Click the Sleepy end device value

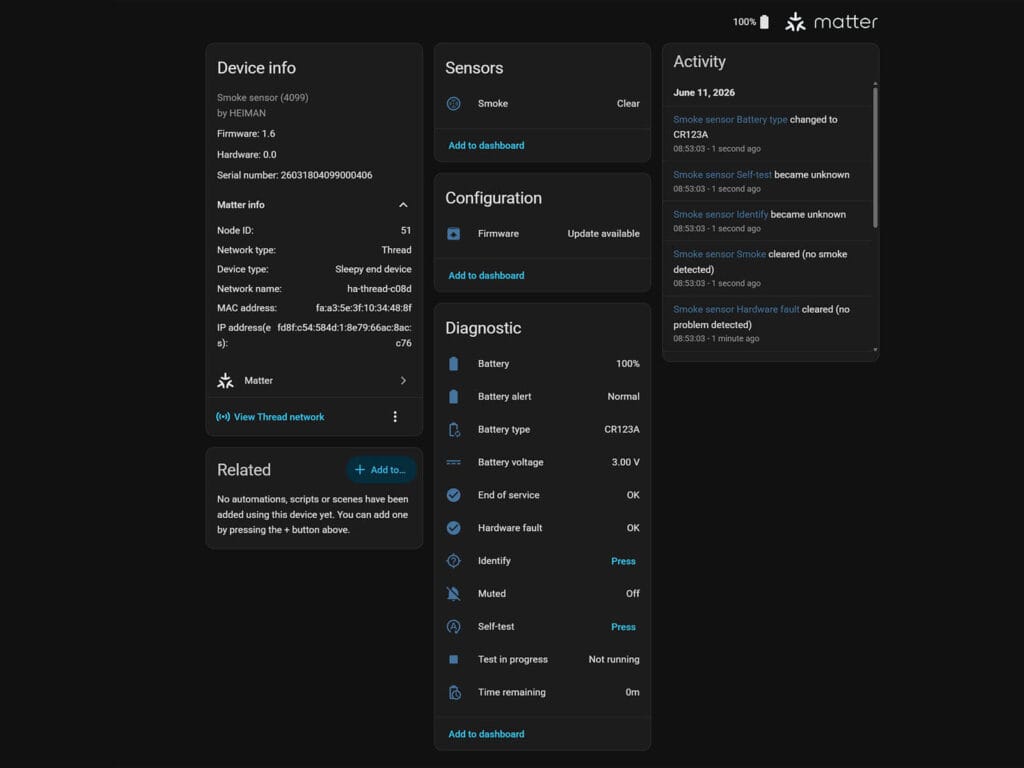pos(374,269)
